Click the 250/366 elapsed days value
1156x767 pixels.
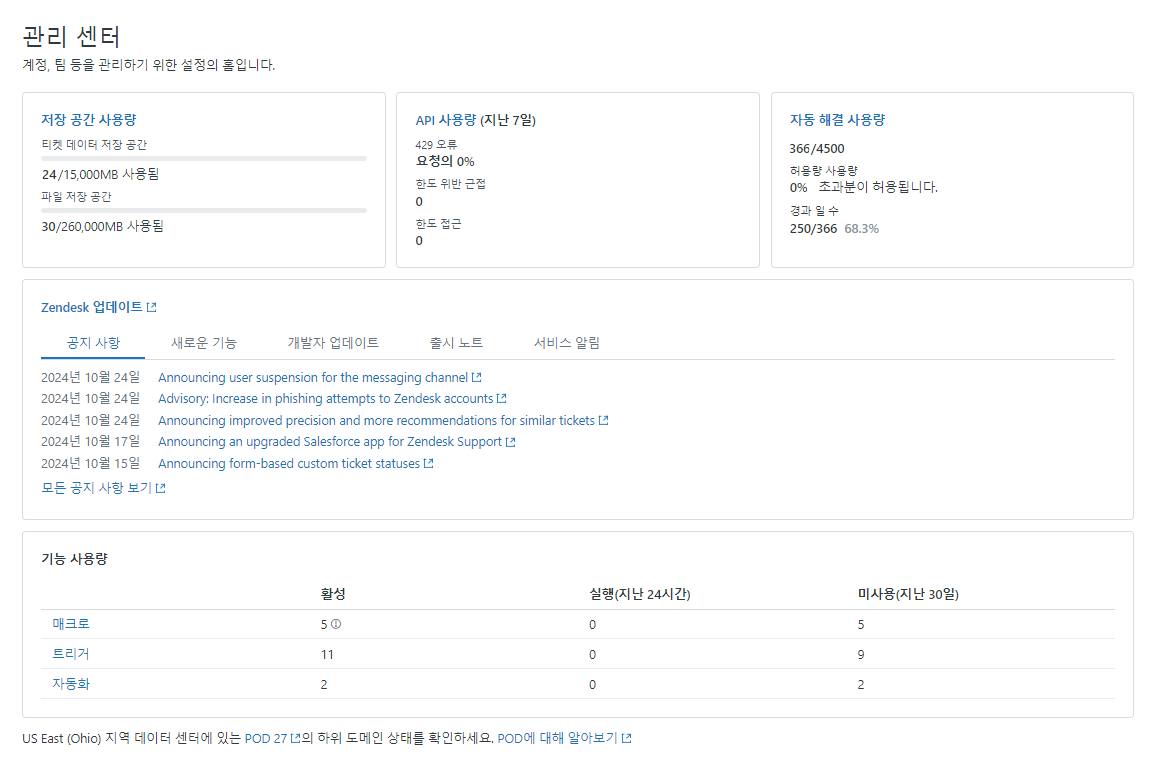(813, 229)
